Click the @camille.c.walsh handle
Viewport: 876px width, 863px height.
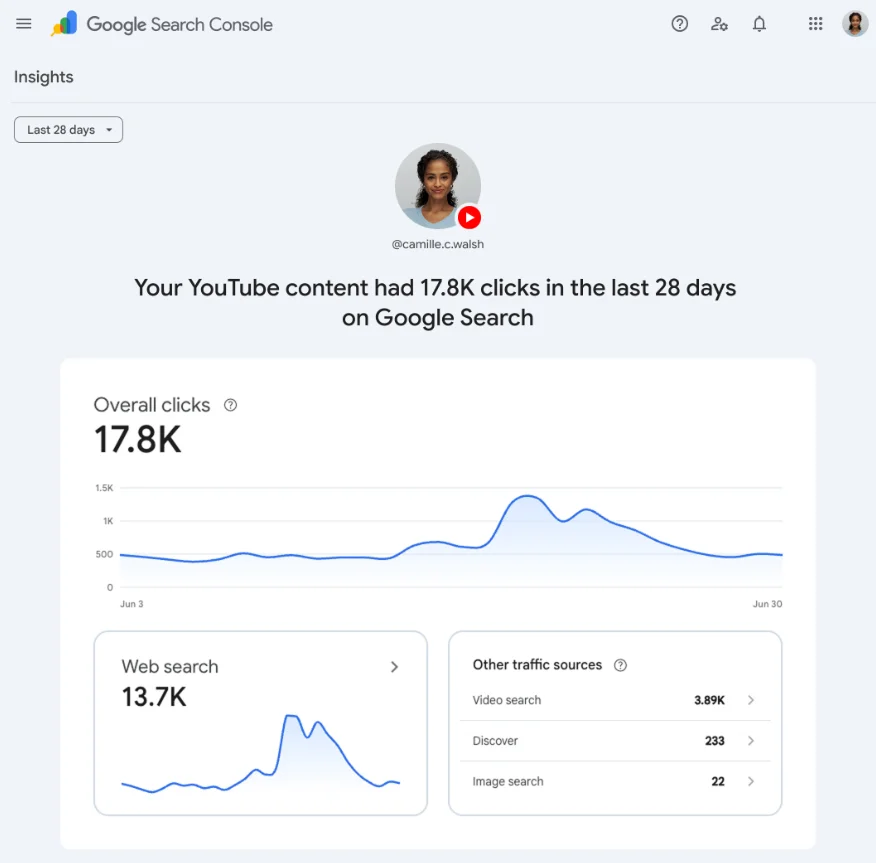click(437, 244)
